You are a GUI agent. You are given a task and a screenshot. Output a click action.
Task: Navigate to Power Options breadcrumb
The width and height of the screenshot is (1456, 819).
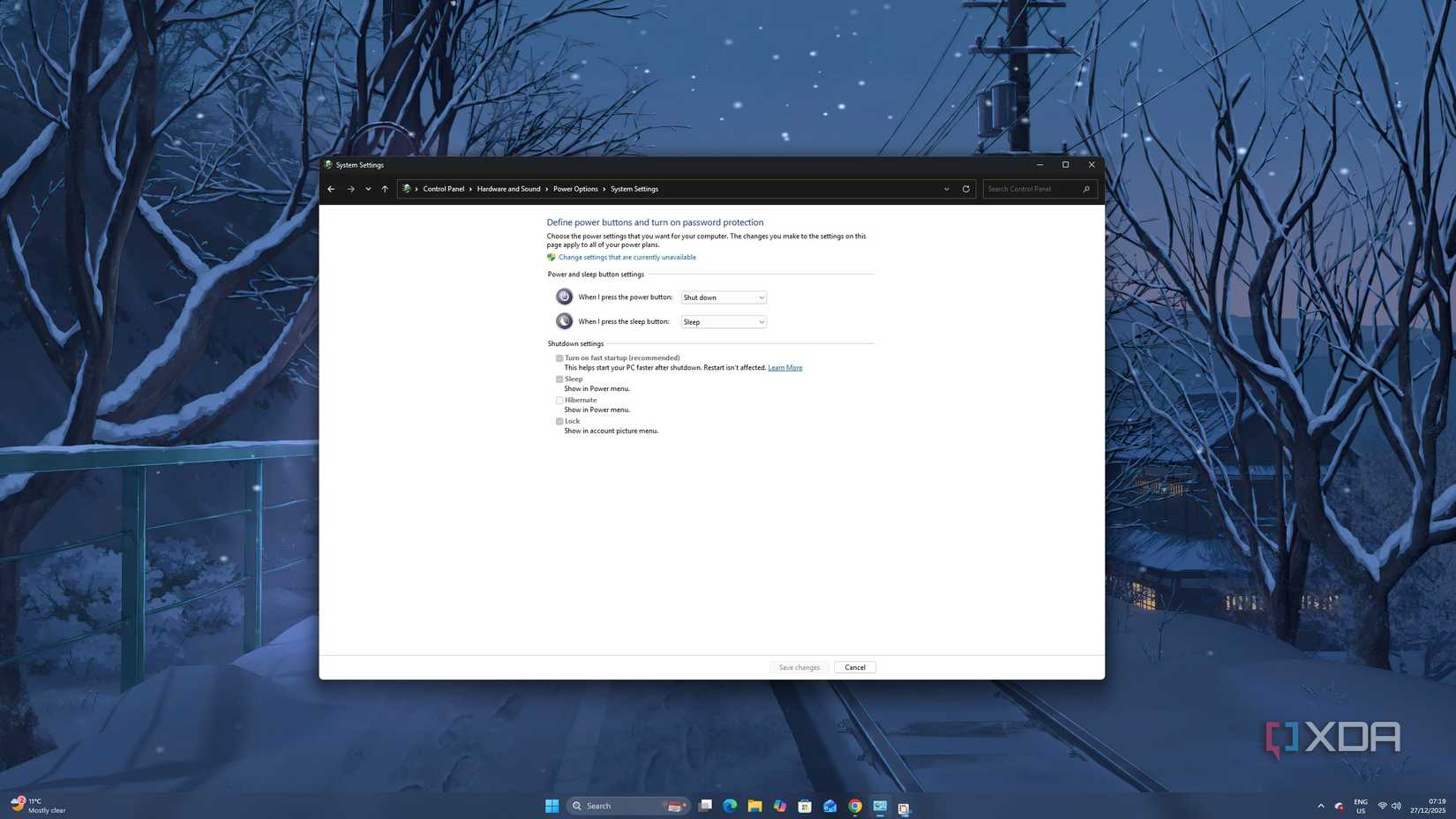575,189
